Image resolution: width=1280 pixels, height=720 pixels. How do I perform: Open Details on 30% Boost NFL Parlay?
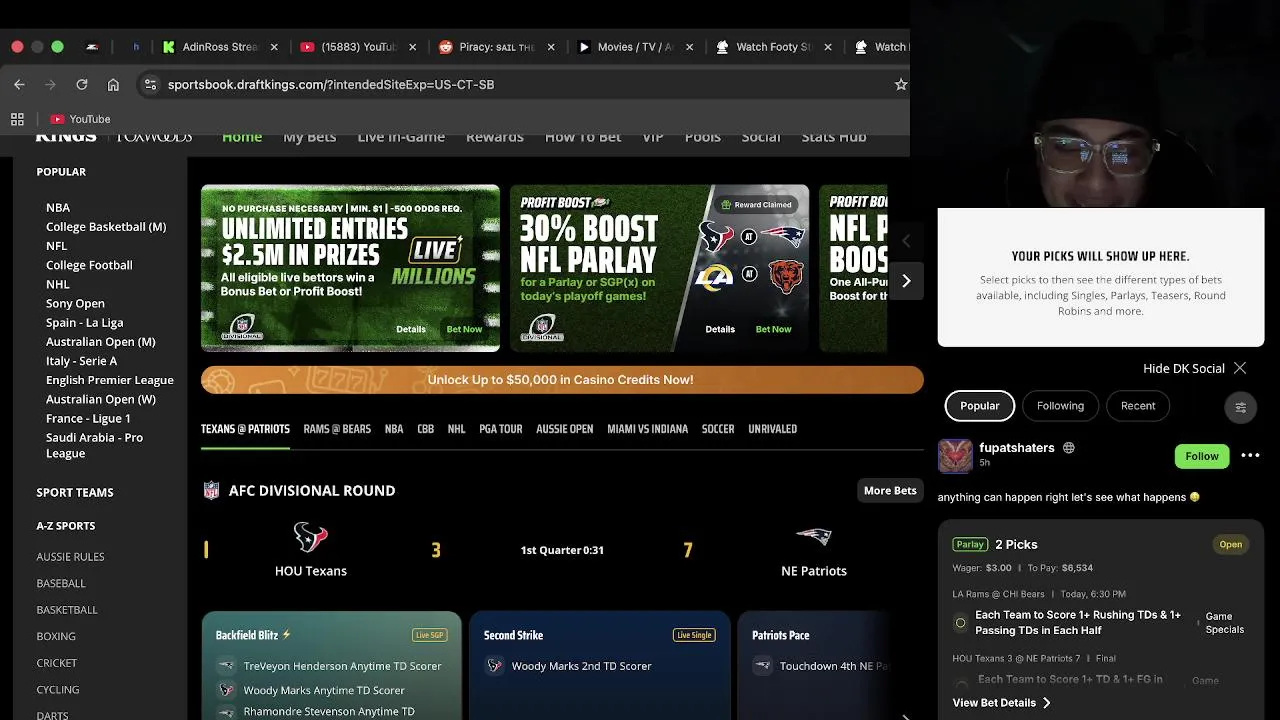[720, 329]
